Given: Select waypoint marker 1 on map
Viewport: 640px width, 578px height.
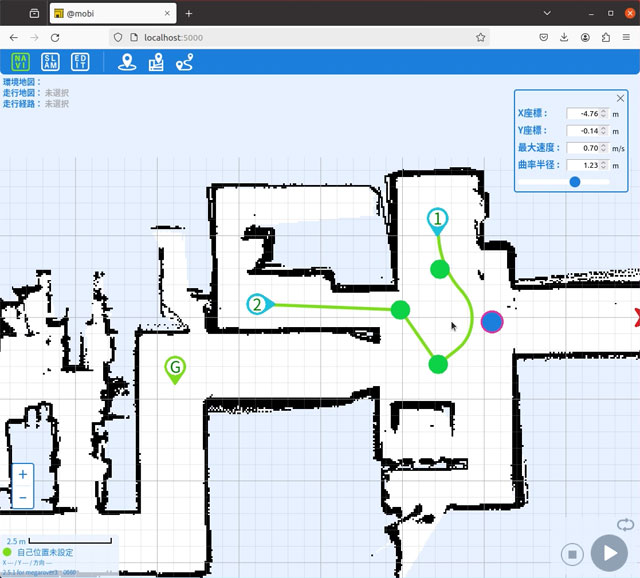Looking at the screenshot, I should 438,221.
